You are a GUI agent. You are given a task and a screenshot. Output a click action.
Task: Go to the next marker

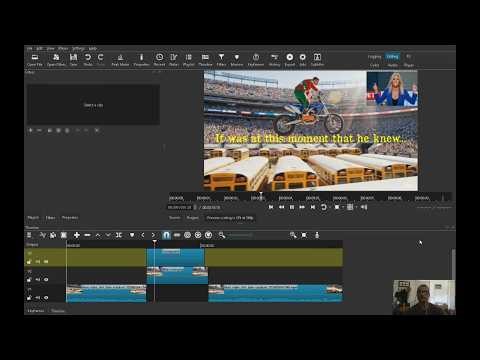point(153,235)
